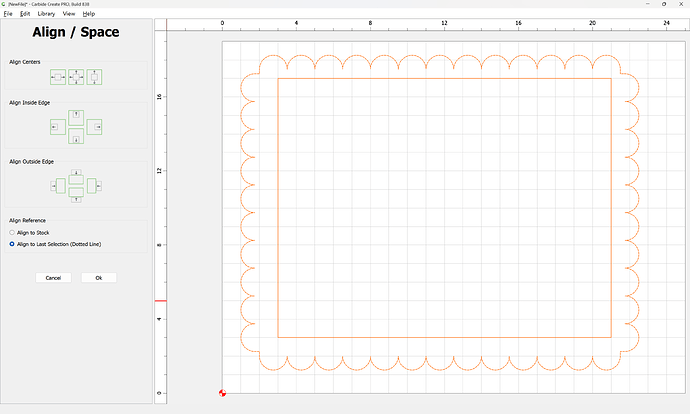Align to inside right edge icon

[95, 127]
